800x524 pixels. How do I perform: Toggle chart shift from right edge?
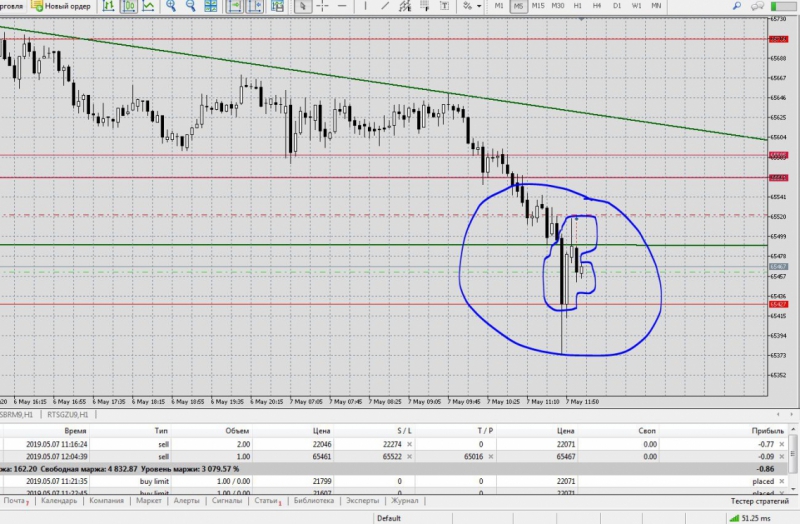(255, 6)
